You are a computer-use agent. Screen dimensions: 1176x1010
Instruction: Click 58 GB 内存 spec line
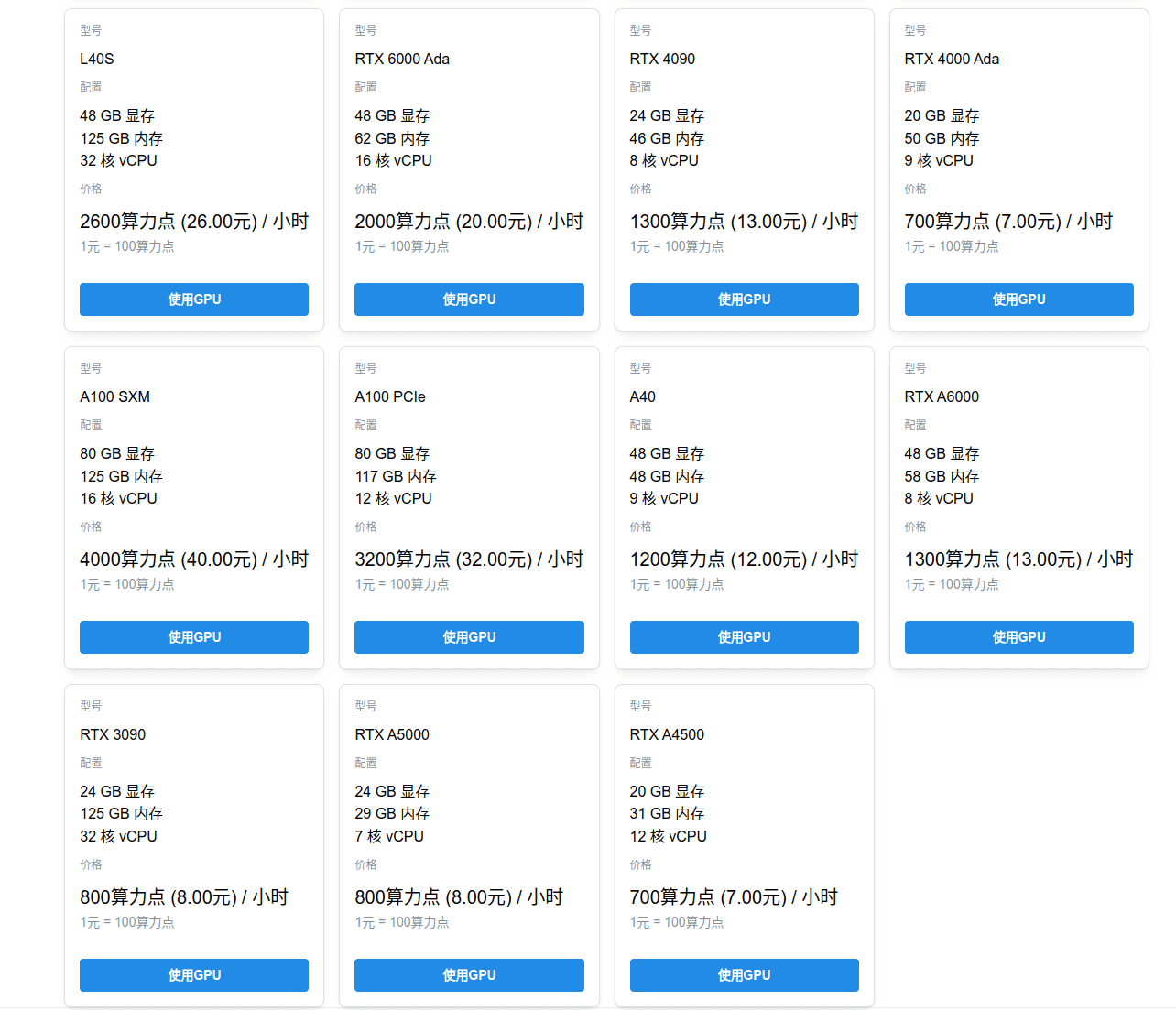(942, 476)
